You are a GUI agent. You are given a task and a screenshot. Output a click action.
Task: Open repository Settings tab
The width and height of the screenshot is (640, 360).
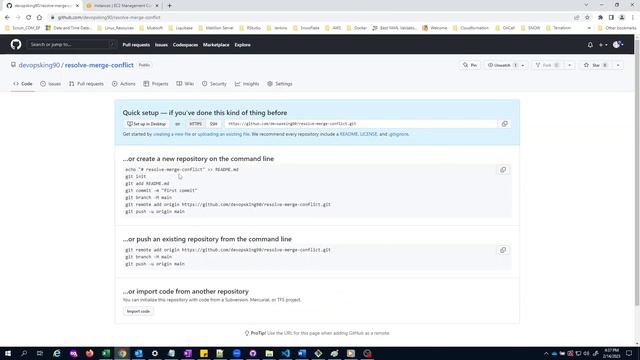pos(280,84)
